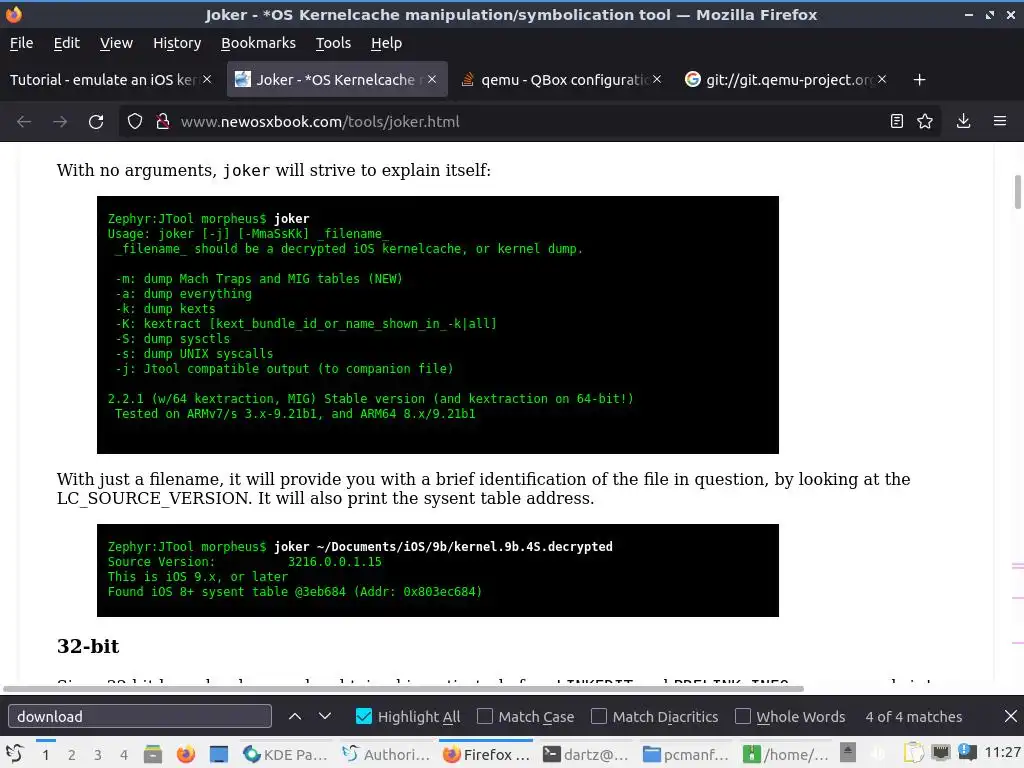Close the git.qemu-project.org tab

click(x=882, y=80)
